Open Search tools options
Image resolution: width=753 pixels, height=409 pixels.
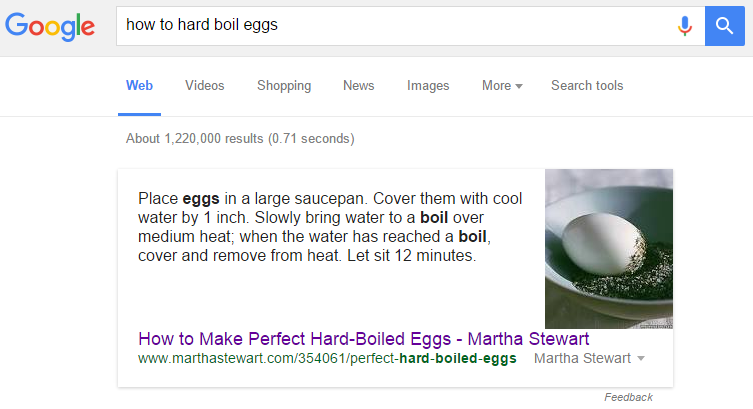click(587, 86)
